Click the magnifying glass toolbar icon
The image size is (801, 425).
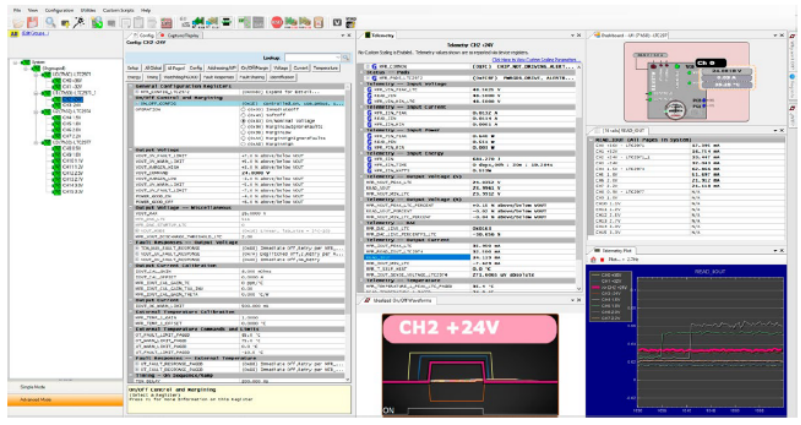(50, 22)
